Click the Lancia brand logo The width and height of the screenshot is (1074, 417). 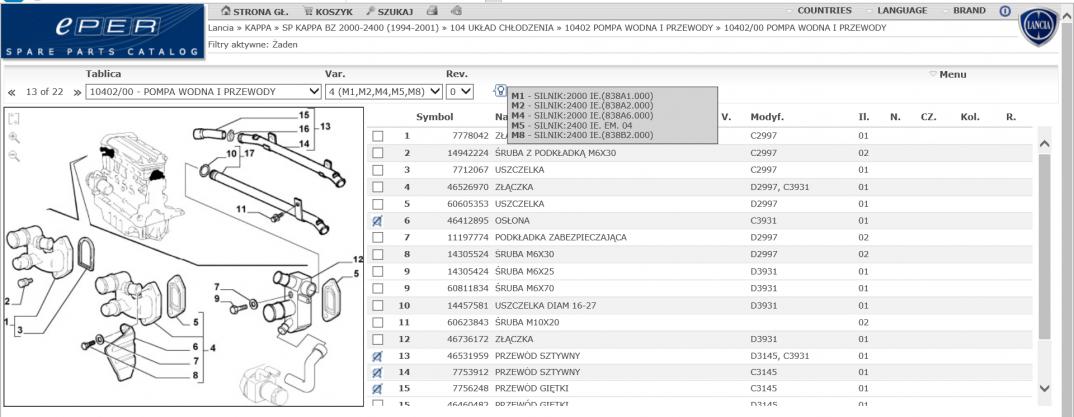1039,28
